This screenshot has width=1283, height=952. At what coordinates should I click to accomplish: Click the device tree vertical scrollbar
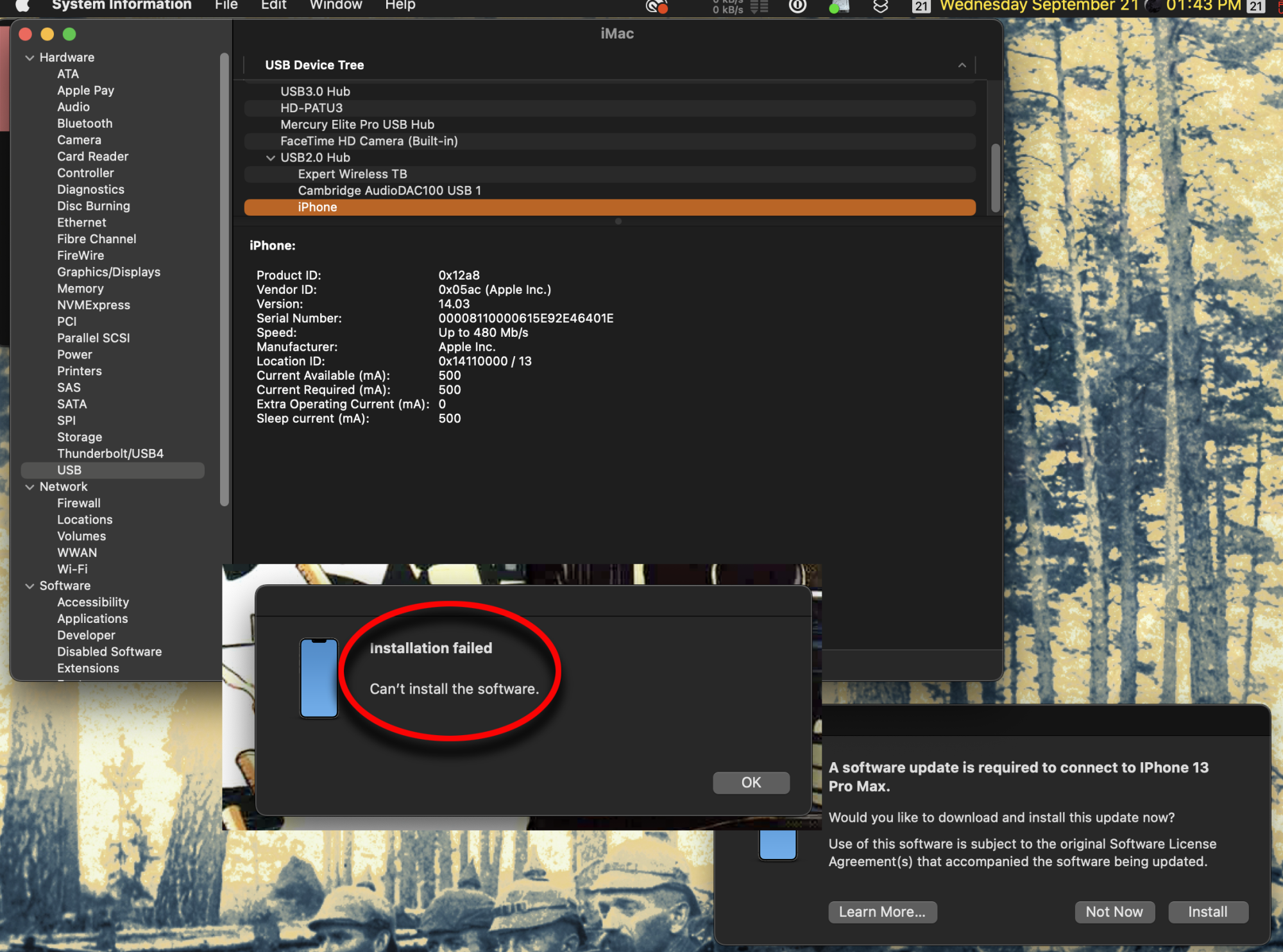coord(995,178)
